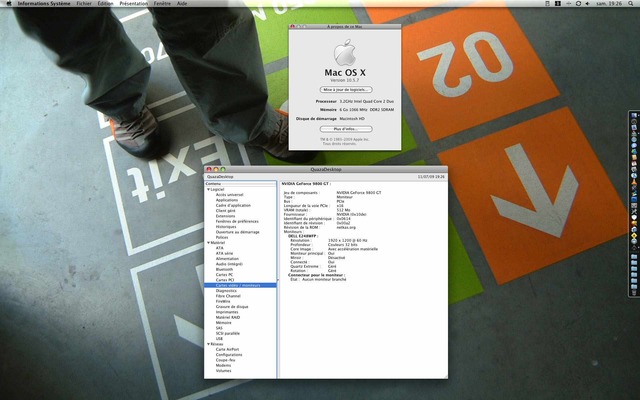Screen dimensions: 640x400
Task: Click the volume speaker menu bar icon
Action: point(587,3)
